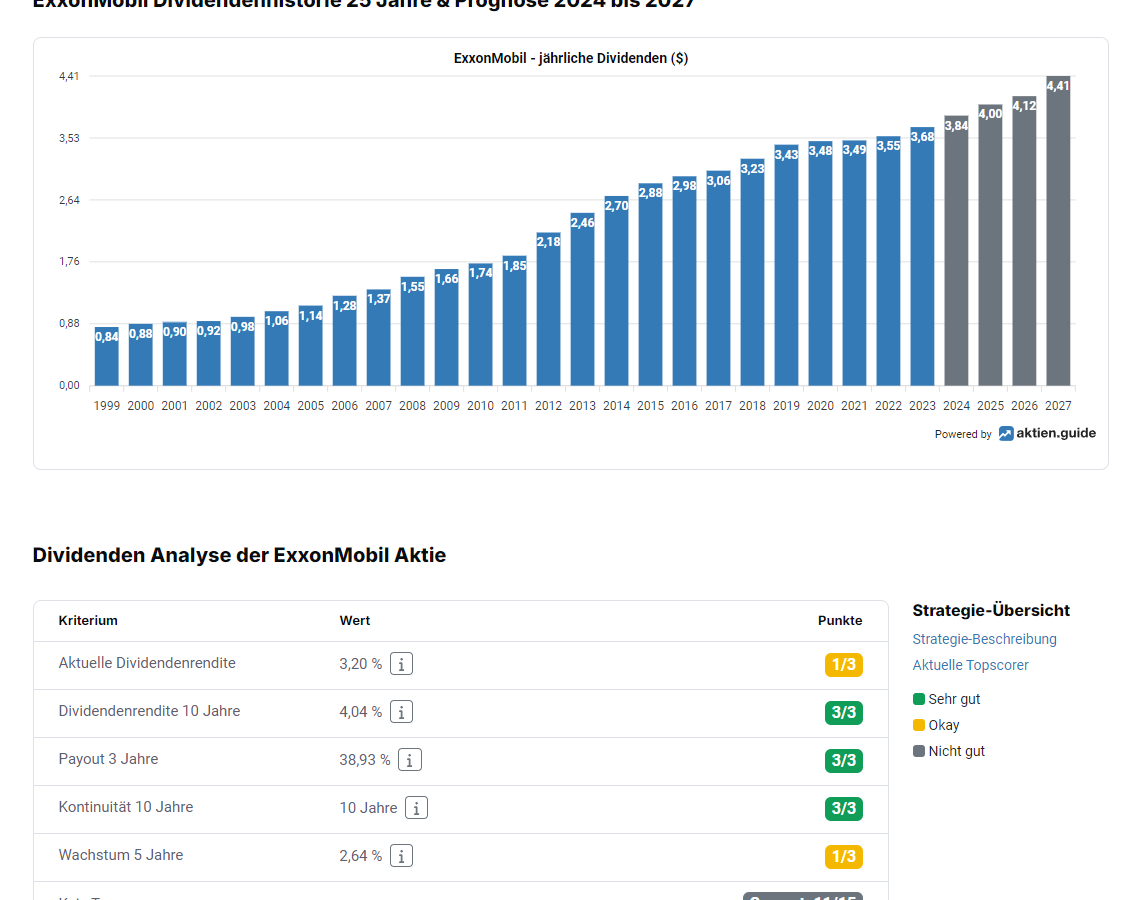The image size is (1137, 900).
Task: Select the grey 2026 forecast bar labeled 4,12
Action: 1025,241
